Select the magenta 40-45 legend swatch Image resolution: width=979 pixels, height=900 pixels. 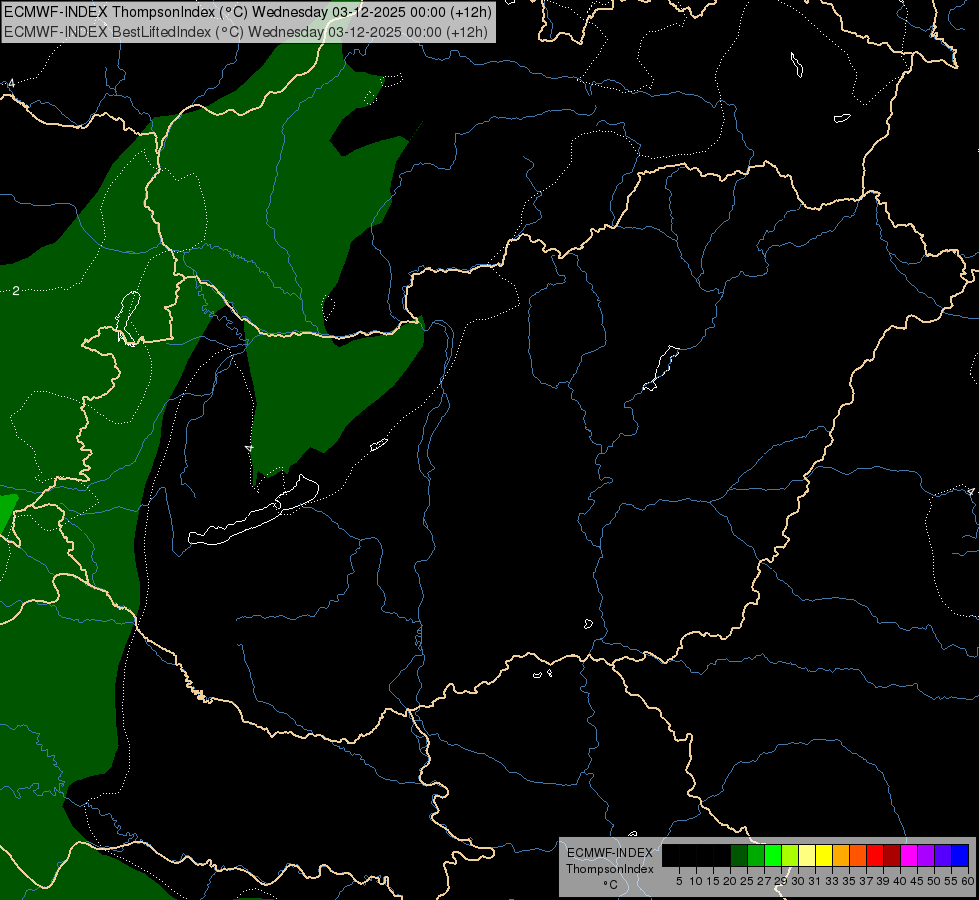click(x=909, y=855)
